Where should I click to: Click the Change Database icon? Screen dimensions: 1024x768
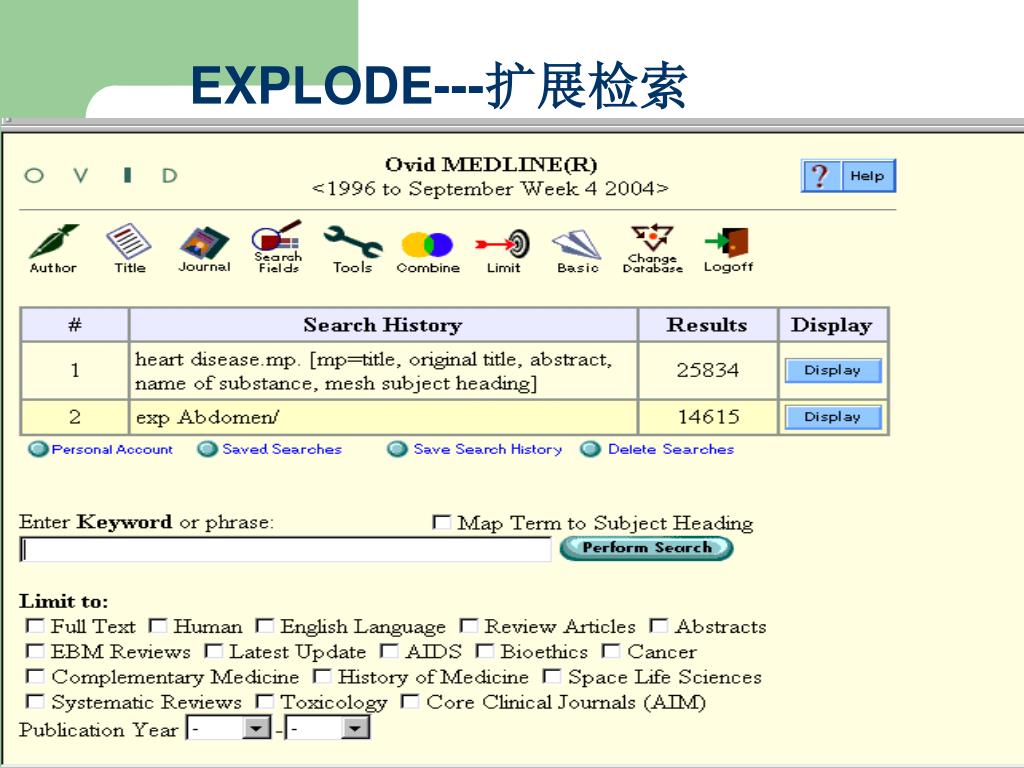[x=652, y=248]
